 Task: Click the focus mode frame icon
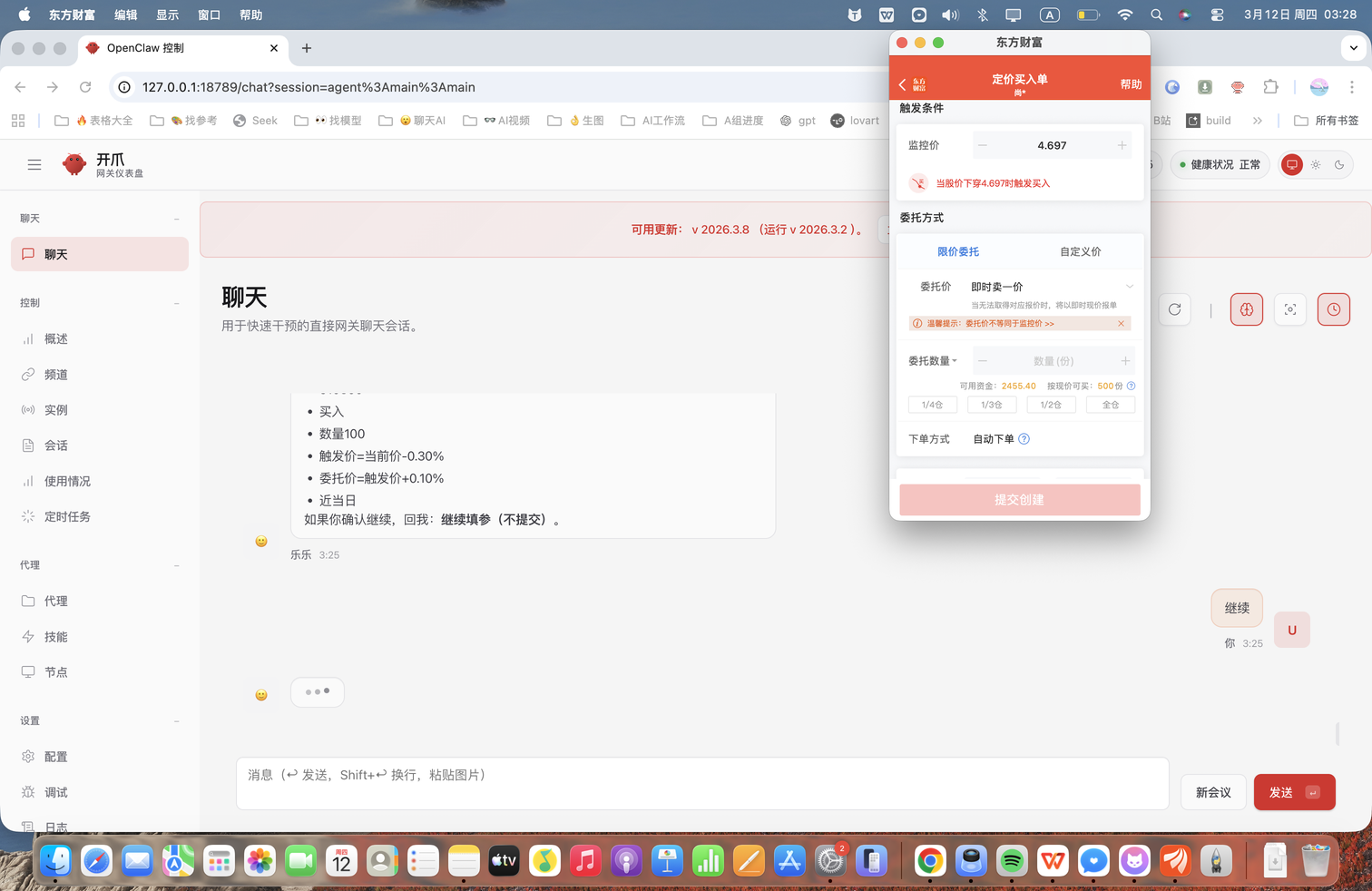(x=1289, y=309)
